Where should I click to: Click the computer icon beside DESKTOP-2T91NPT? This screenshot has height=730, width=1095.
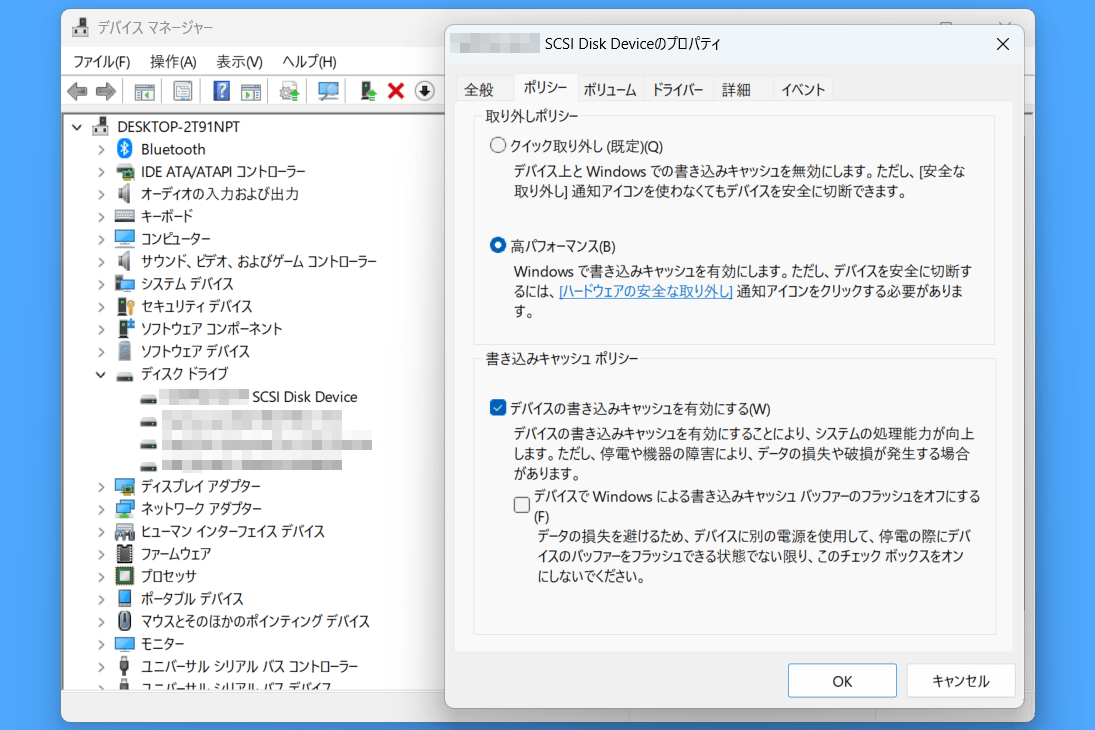101,126
